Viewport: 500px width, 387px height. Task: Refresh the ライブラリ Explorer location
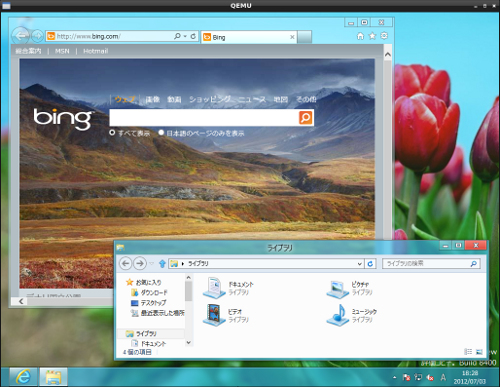point(370,264)
